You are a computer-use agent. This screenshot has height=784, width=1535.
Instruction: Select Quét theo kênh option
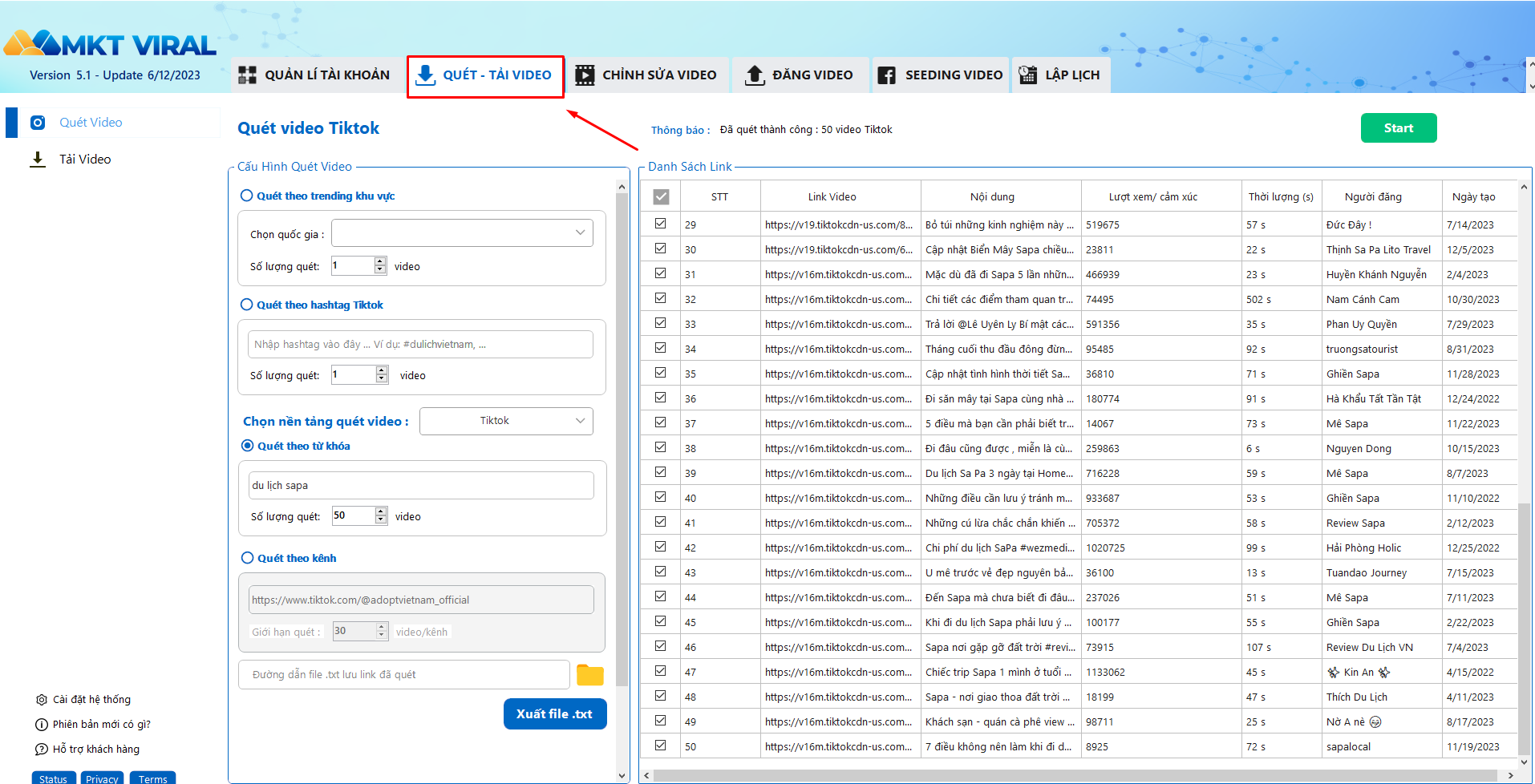247,558
